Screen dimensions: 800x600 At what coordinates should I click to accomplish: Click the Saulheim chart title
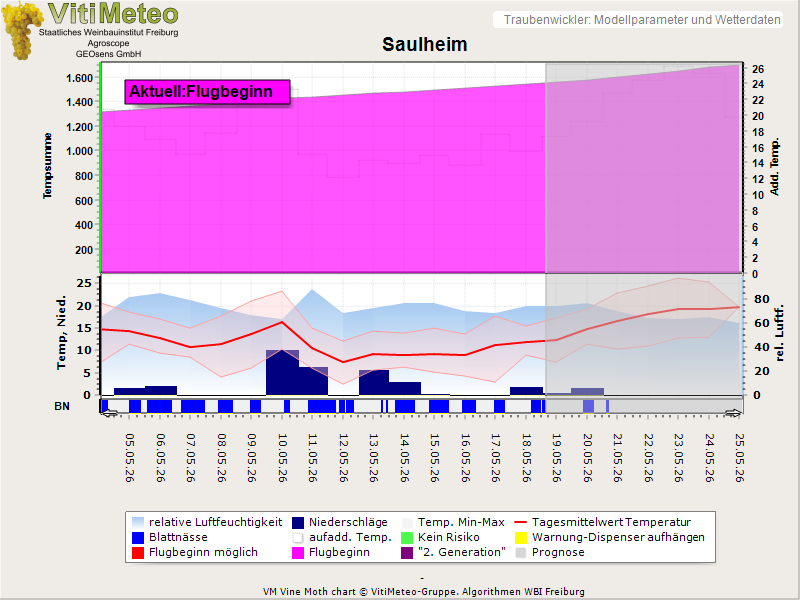(x=424, y=44)
